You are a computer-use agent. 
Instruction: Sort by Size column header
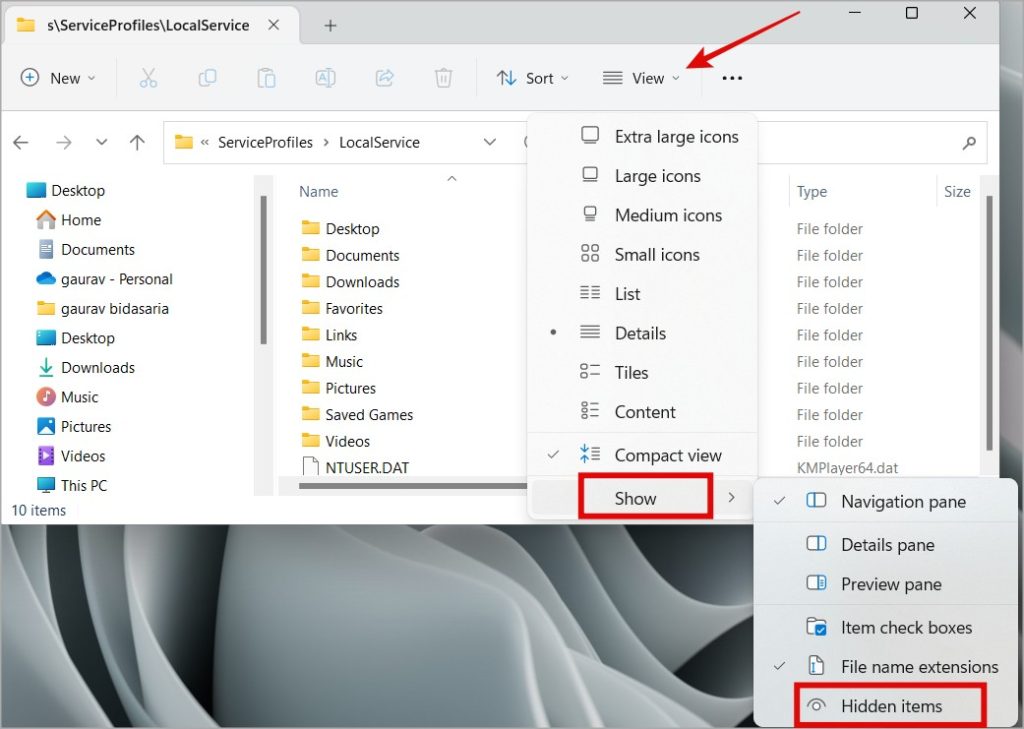[957, 191]
